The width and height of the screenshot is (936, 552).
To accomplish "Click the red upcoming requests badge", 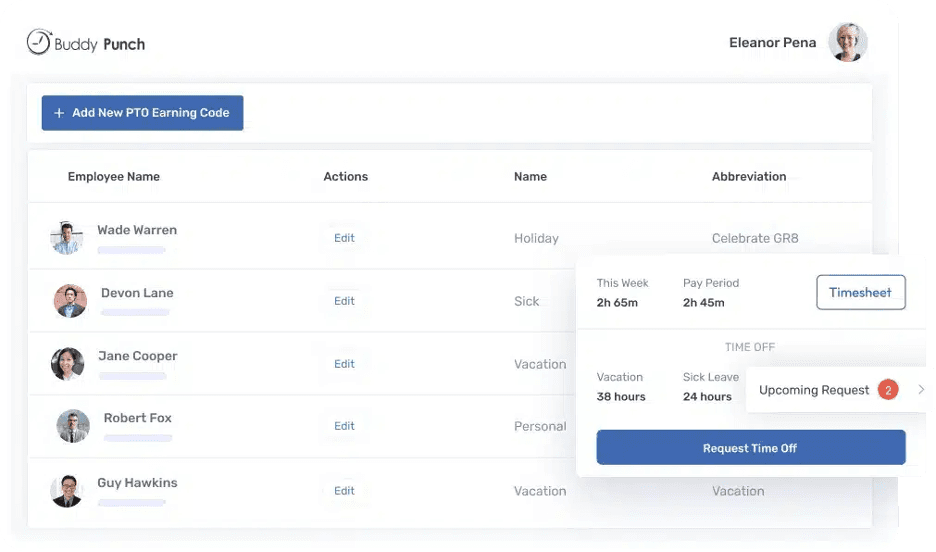I will click(887, 390).
